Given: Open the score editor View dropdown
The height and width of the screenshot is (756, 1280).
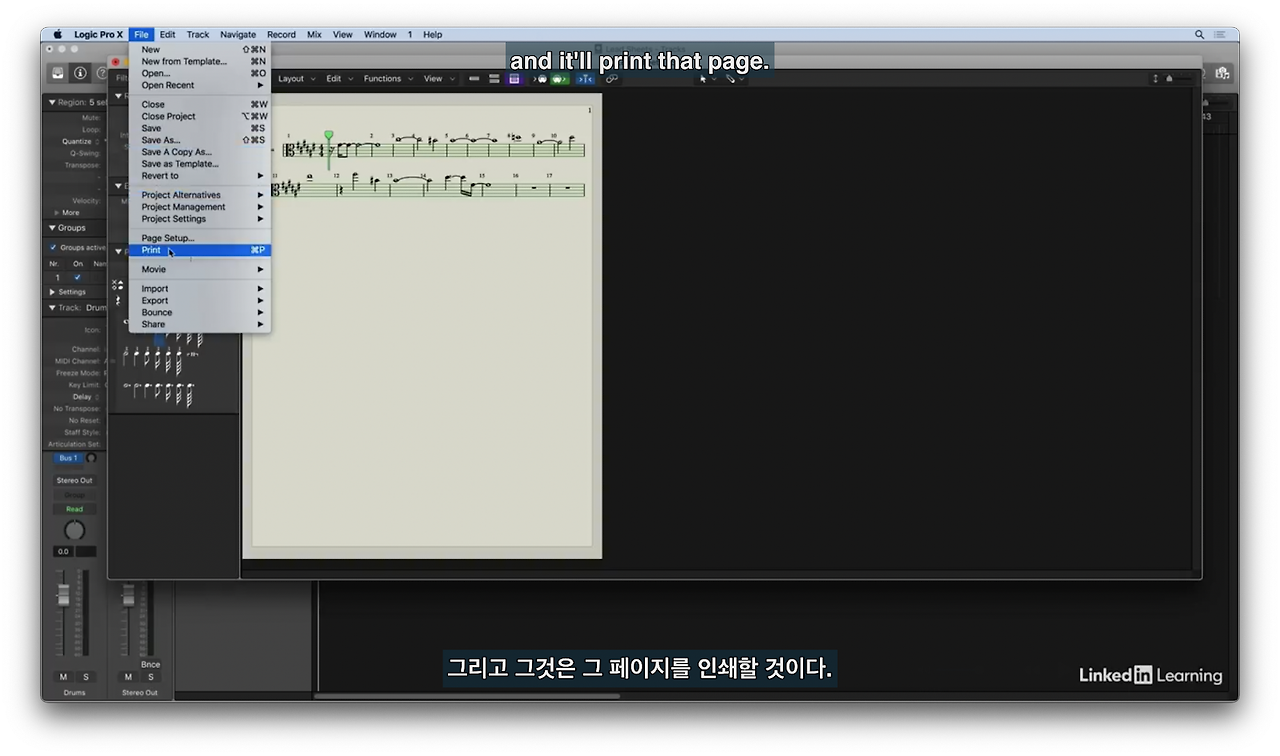Looking at the screenshot, I should coord(439,79).
